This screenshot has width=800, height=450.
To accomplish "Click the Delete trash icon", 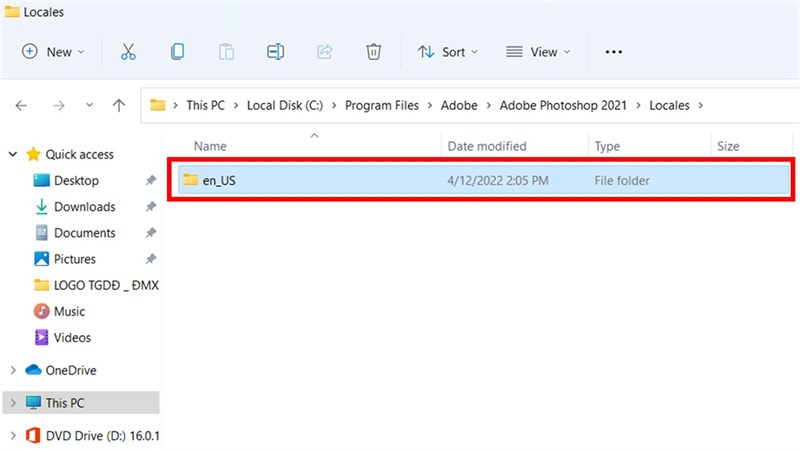I will [x=373, y=52].
